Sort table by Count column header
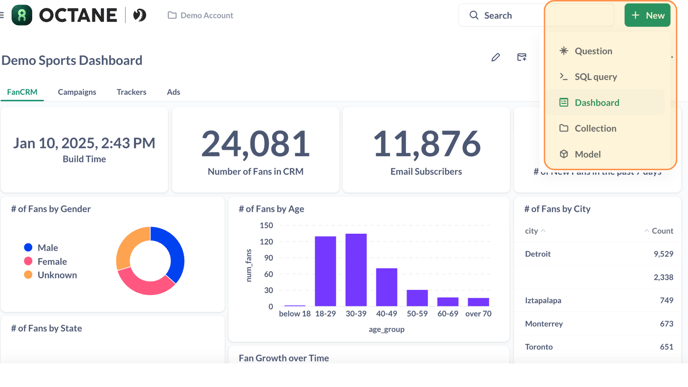688x387 pixels. pyautogui.click(x=659, y=231)
